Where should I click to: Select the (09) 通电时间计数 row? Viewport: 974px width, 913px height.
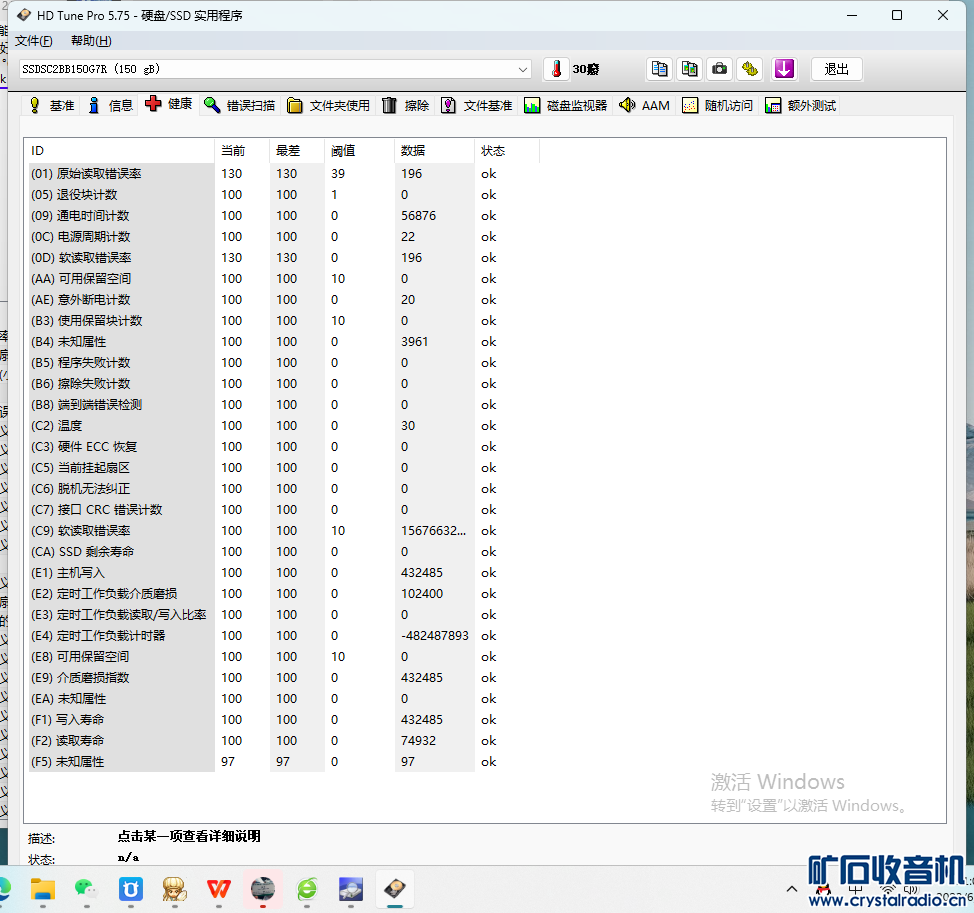(284, 216)
